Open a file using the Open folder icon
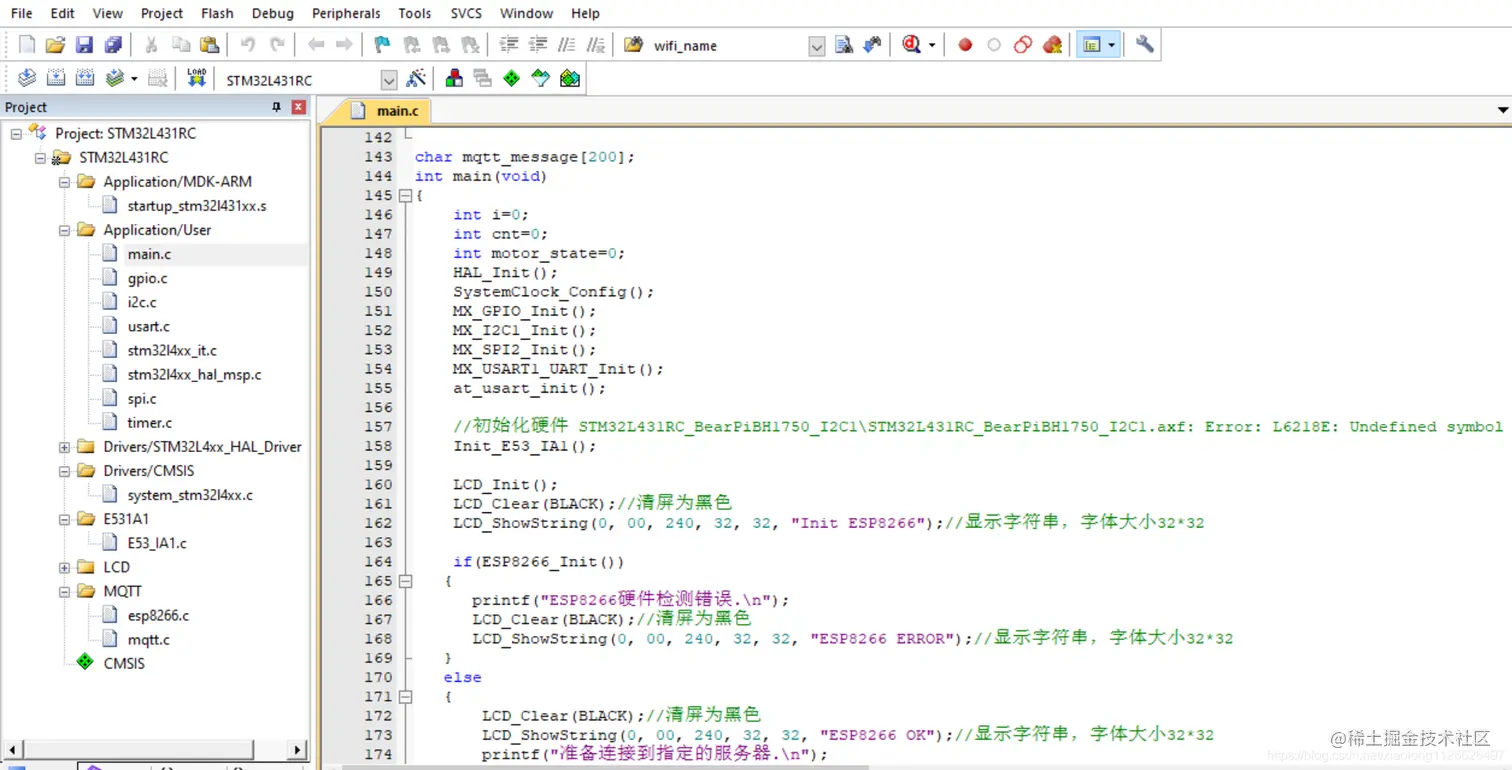Screen dimensions: 1512x770 56,45
